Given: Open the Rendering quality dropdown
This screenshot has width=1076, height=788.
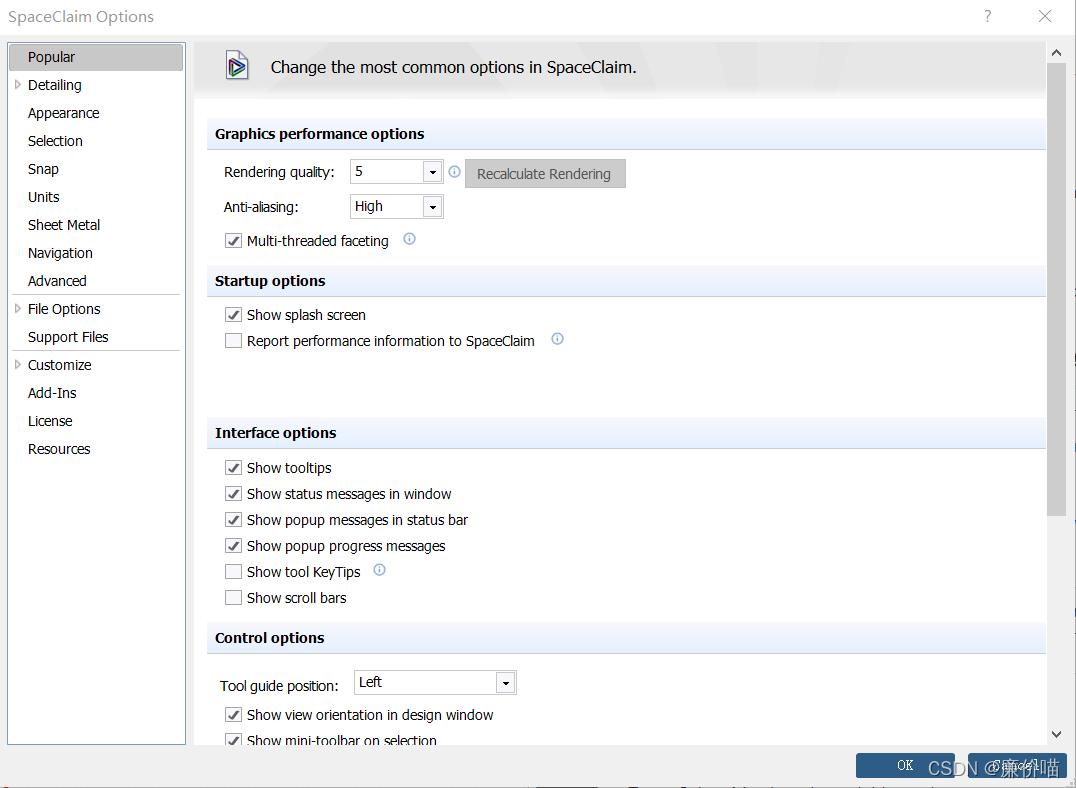Looking at the screenshot, I should coord(432,172).
